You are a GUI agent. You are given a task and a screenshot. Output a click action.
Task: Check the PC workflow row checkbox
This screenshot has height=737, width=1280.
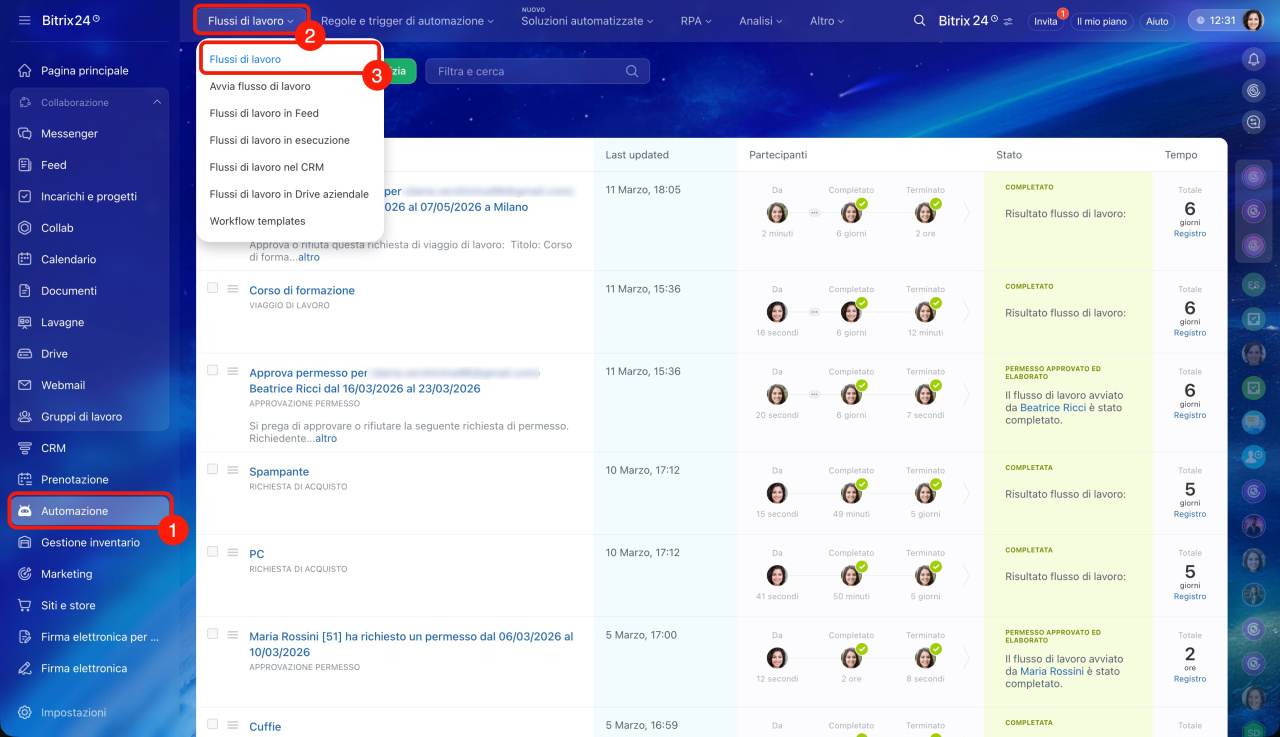coord(212,551)
